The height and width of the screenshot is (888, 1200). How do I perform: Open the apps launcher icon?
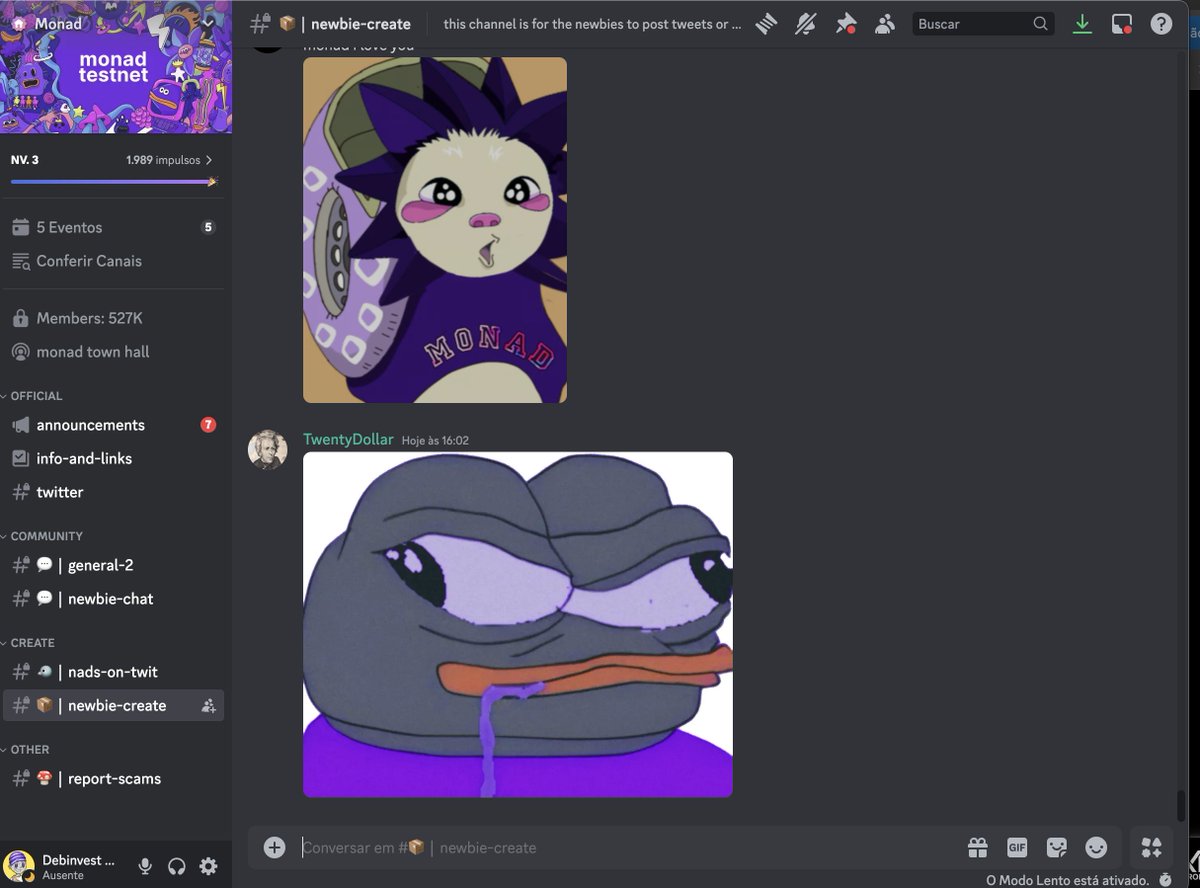(x=1151, y=847)
